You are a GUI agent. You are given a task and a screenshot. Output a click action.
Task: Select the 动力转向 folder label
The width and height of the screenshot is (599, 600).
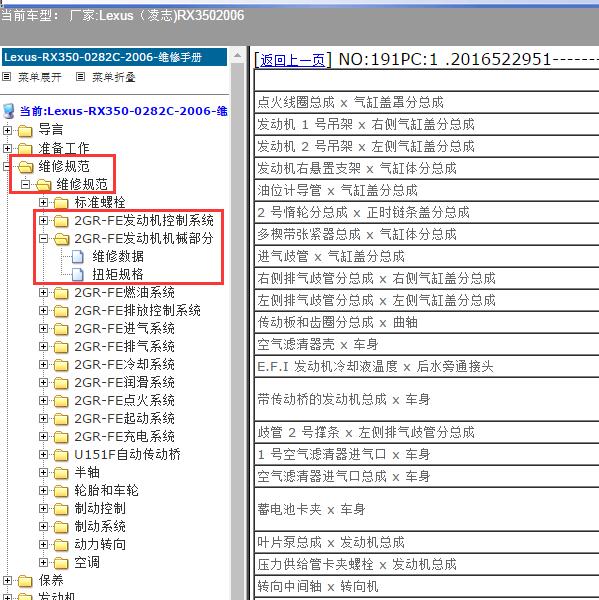click(x=100, y=545)
